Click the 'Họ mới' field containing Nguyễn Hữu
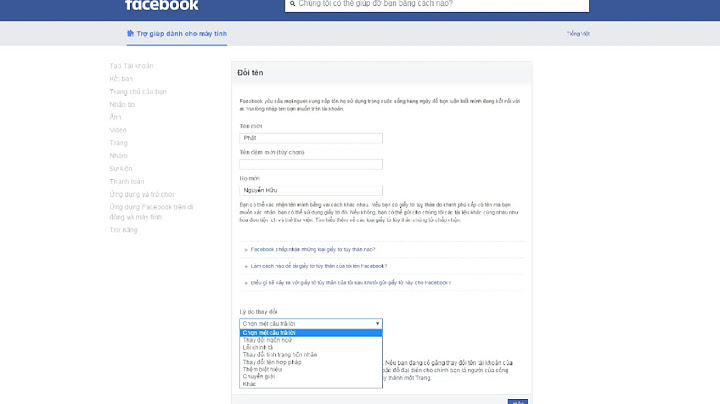 [x=311, y=191]
